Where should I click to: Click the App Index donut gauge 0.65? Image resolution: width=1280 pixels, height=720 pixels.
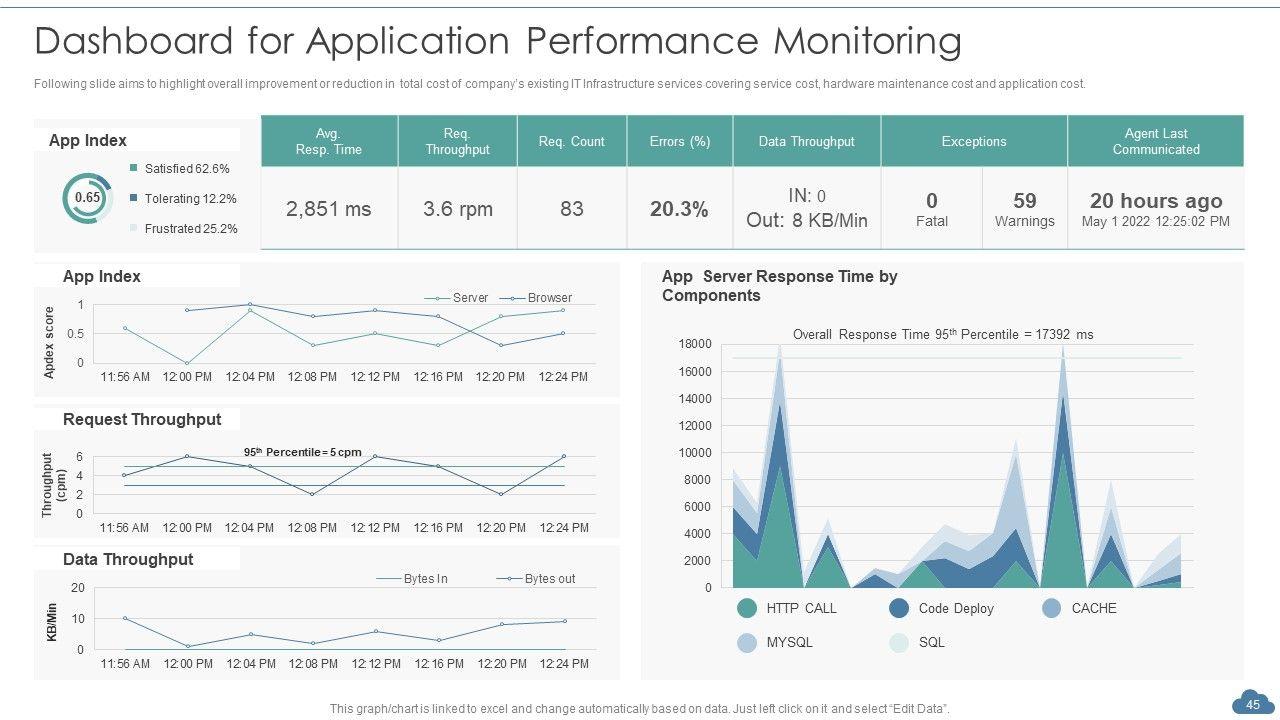87,198
